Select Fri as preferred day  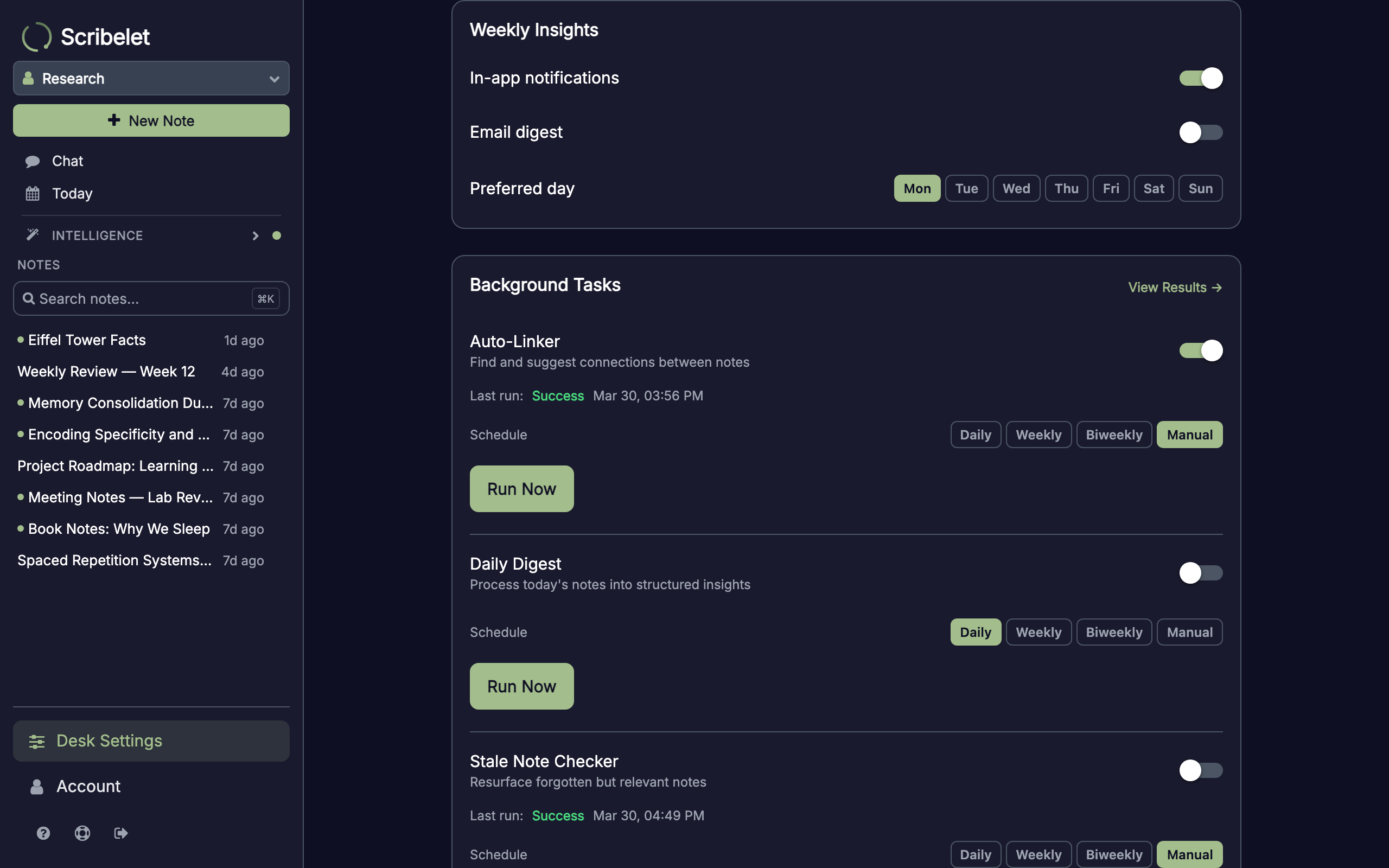(x=1111, y=188)
